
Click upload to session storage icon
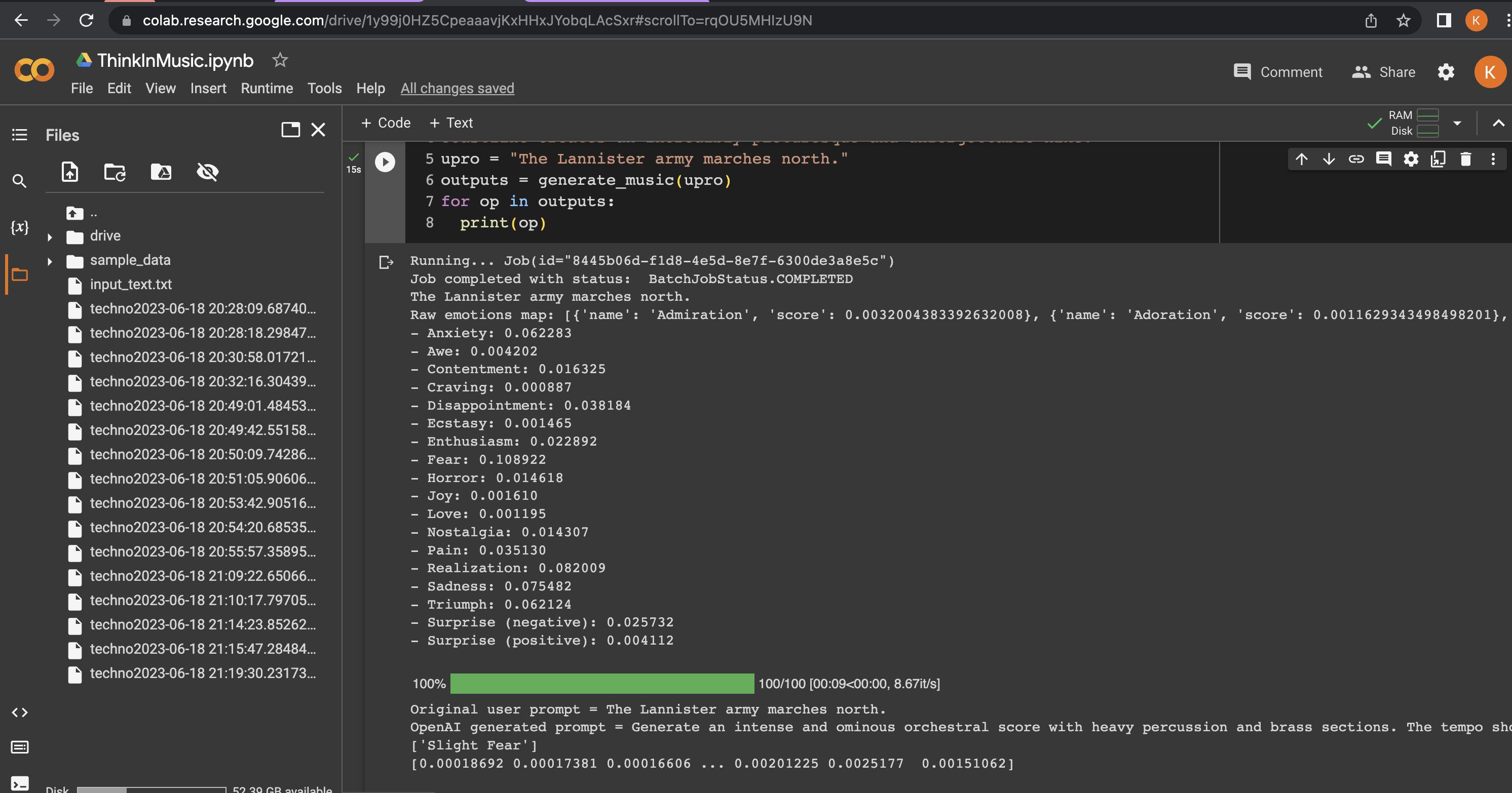click(70, 172)
